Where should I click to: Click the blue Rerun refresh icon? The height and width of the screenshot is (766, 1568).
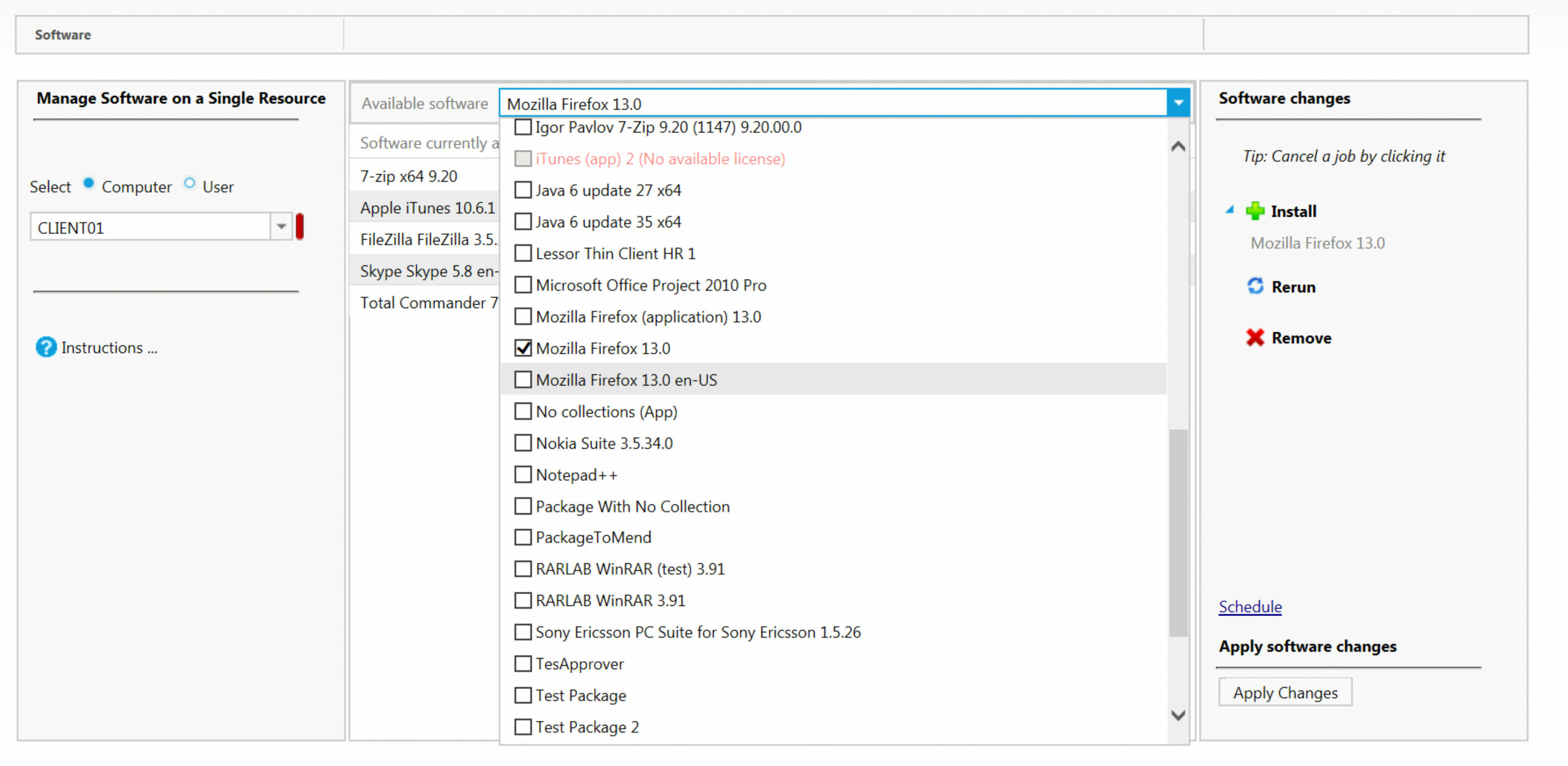(1255, 286)
